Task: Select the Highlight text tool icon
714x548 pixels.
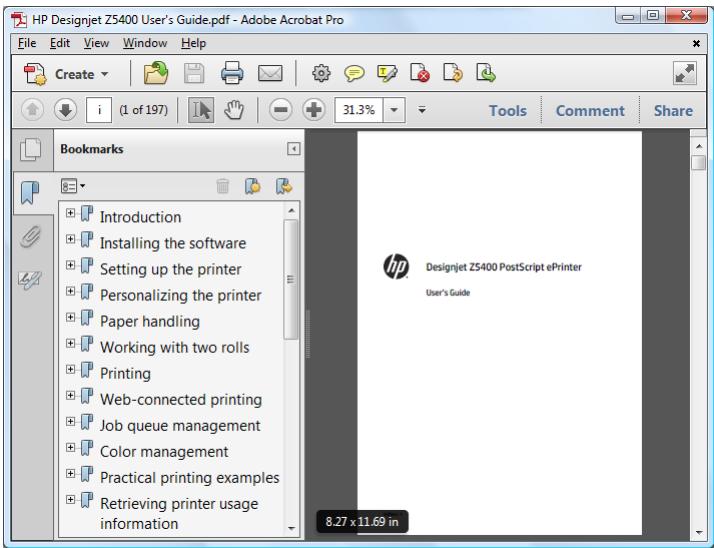Action: click(x=387, y=73)
